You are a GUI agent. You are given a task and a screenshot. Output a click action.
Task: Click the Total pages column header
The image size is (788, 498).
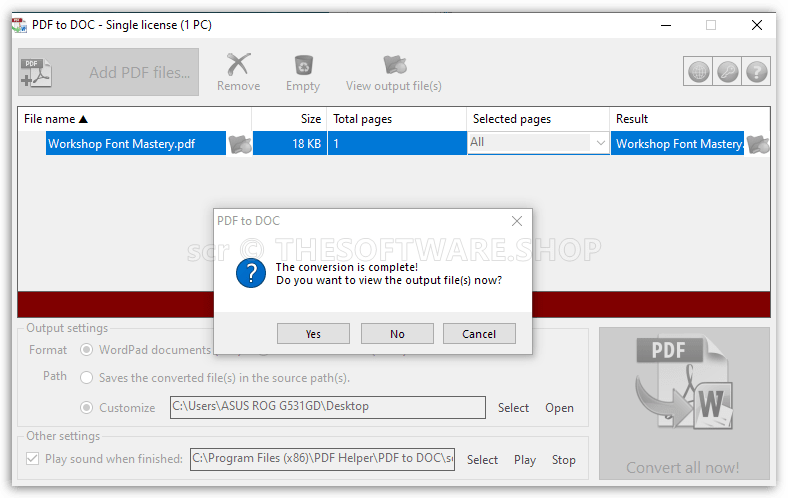397,119
